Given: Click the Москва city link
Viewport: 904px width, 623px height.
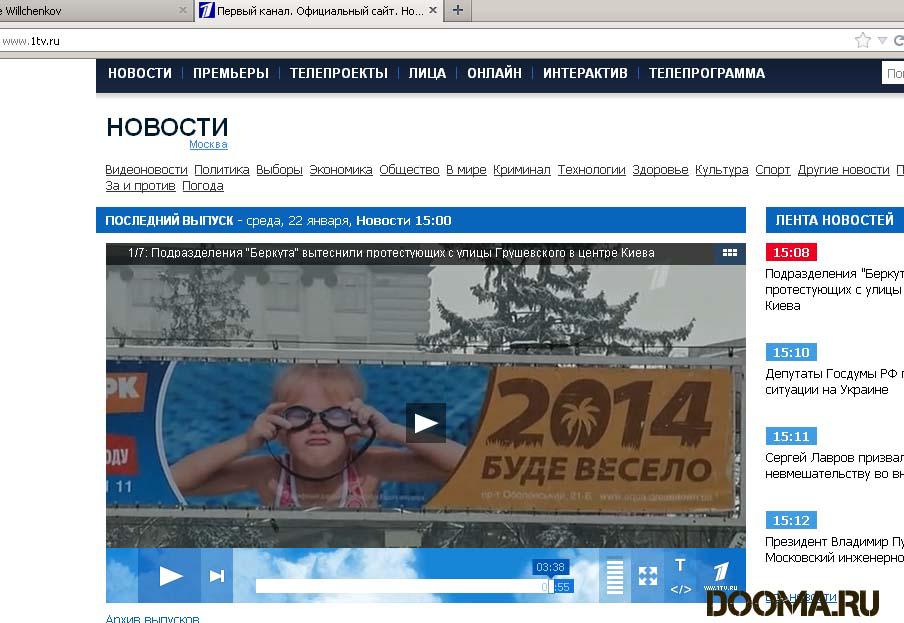Looking at the screenshot, I should (x=208, y=145).
